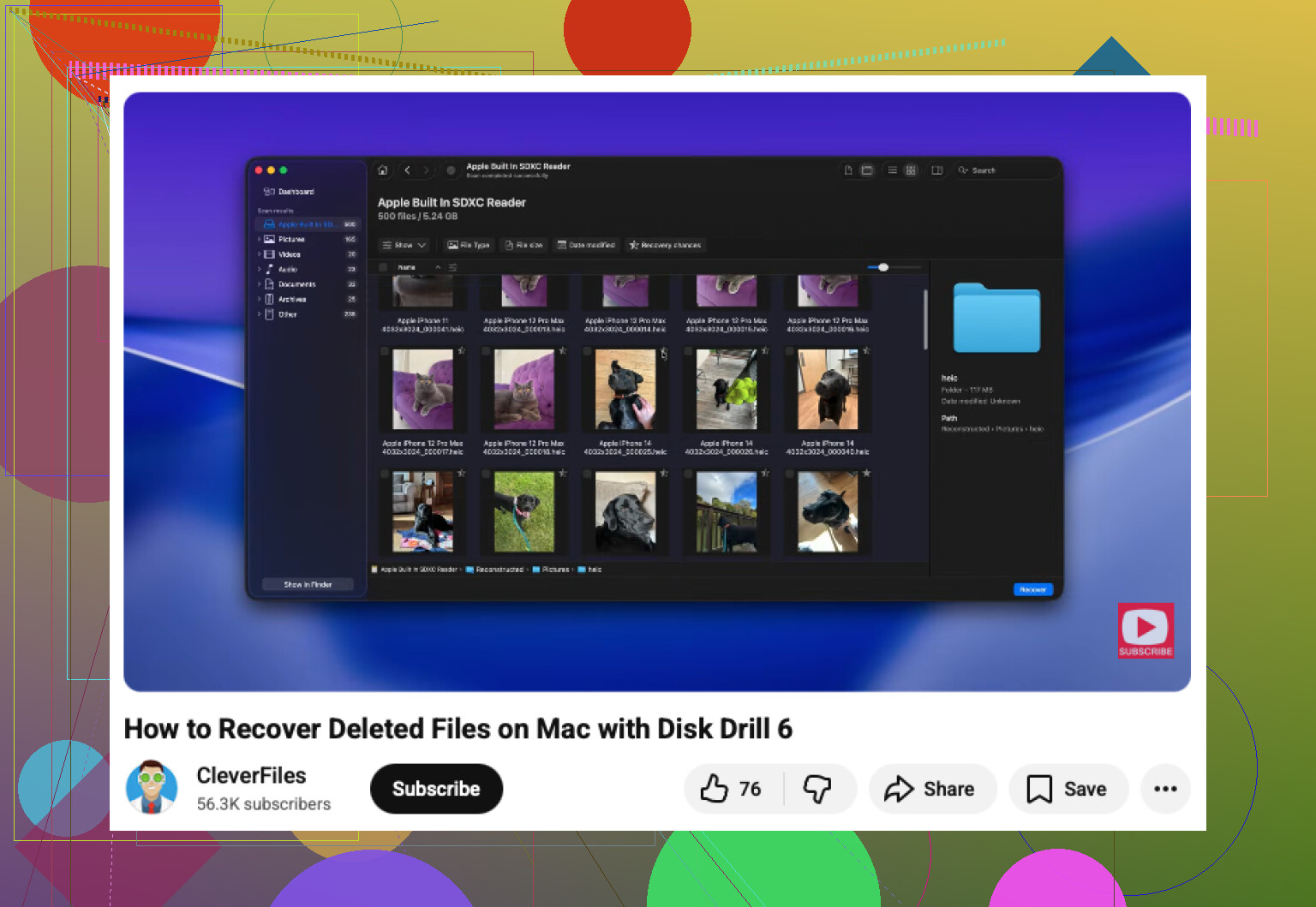Select Apple Built In SD scan result in sidebar
The image size is (1316, 907).
point(308,224)
